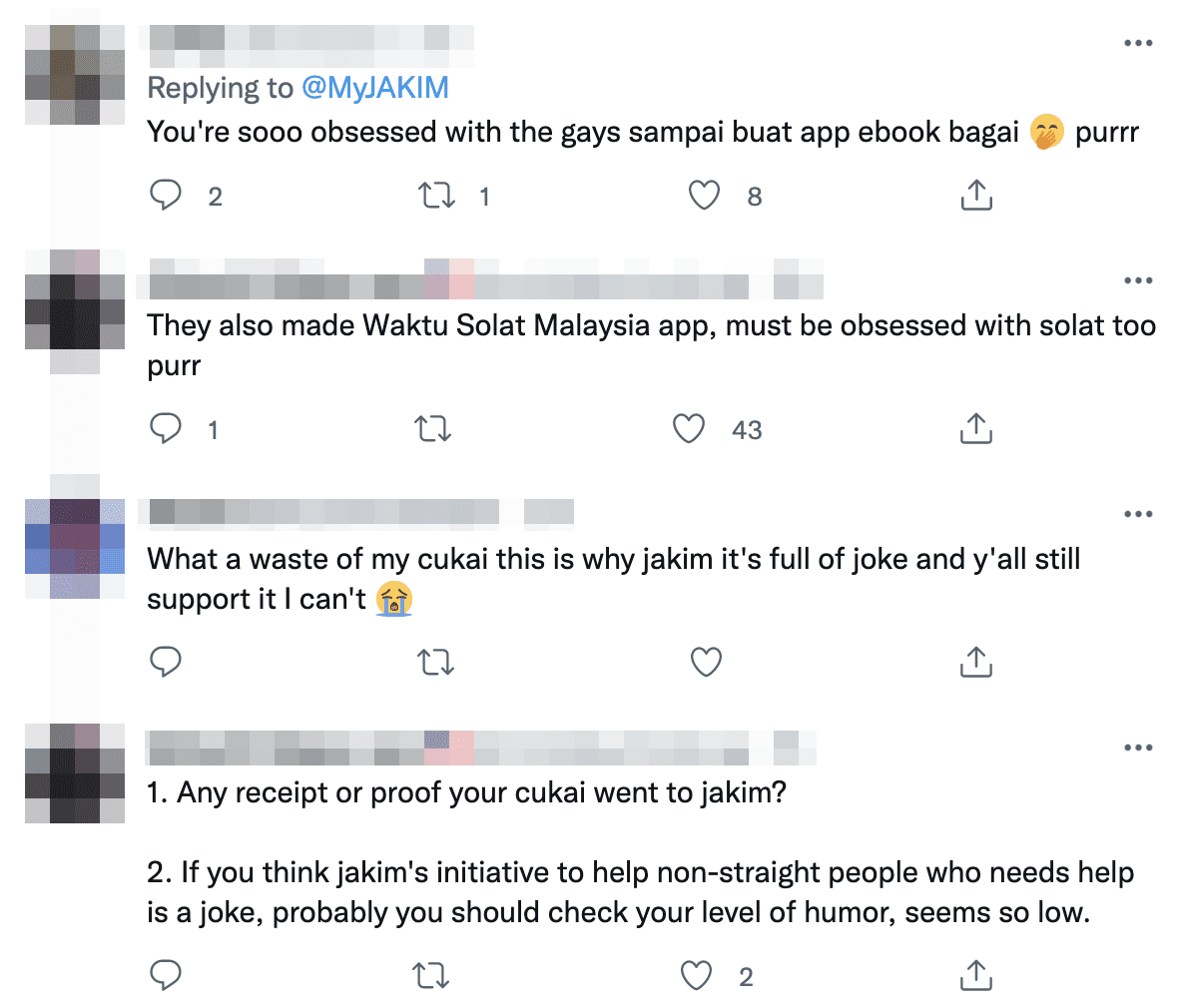The width and height of the screenshot is (1178, 1008).
Task: Share the 'waste of my cukai' tweet
Action: click(975, 662)
